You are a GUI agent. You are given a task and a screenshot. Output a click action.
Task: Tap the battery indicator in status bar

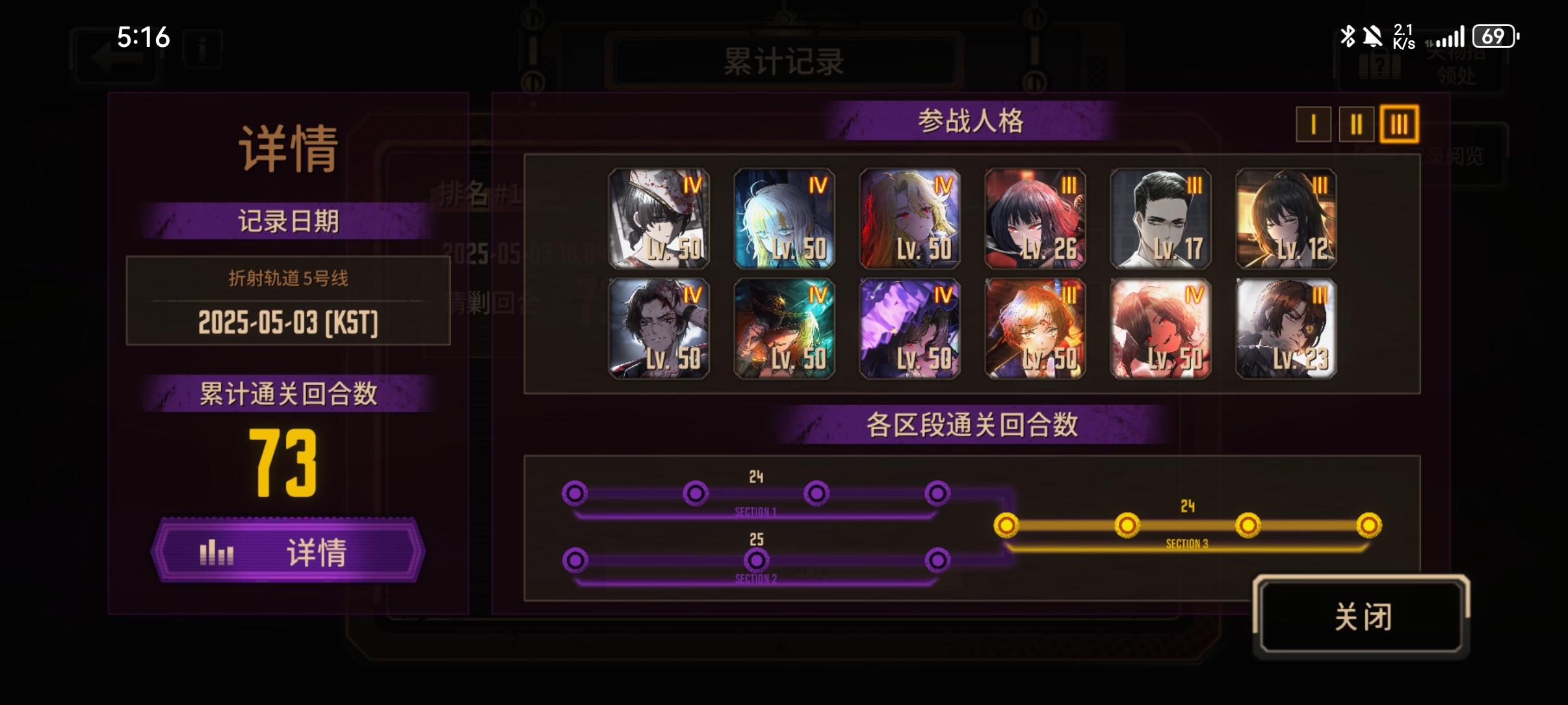(1496, 36)
